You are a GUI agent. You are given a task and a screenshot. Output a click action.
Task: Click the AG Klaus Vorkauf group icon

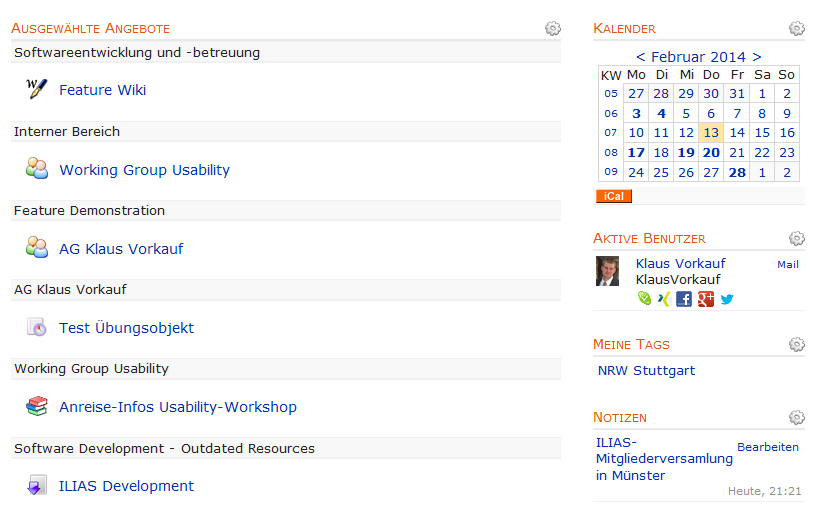(x=37, y=247)
